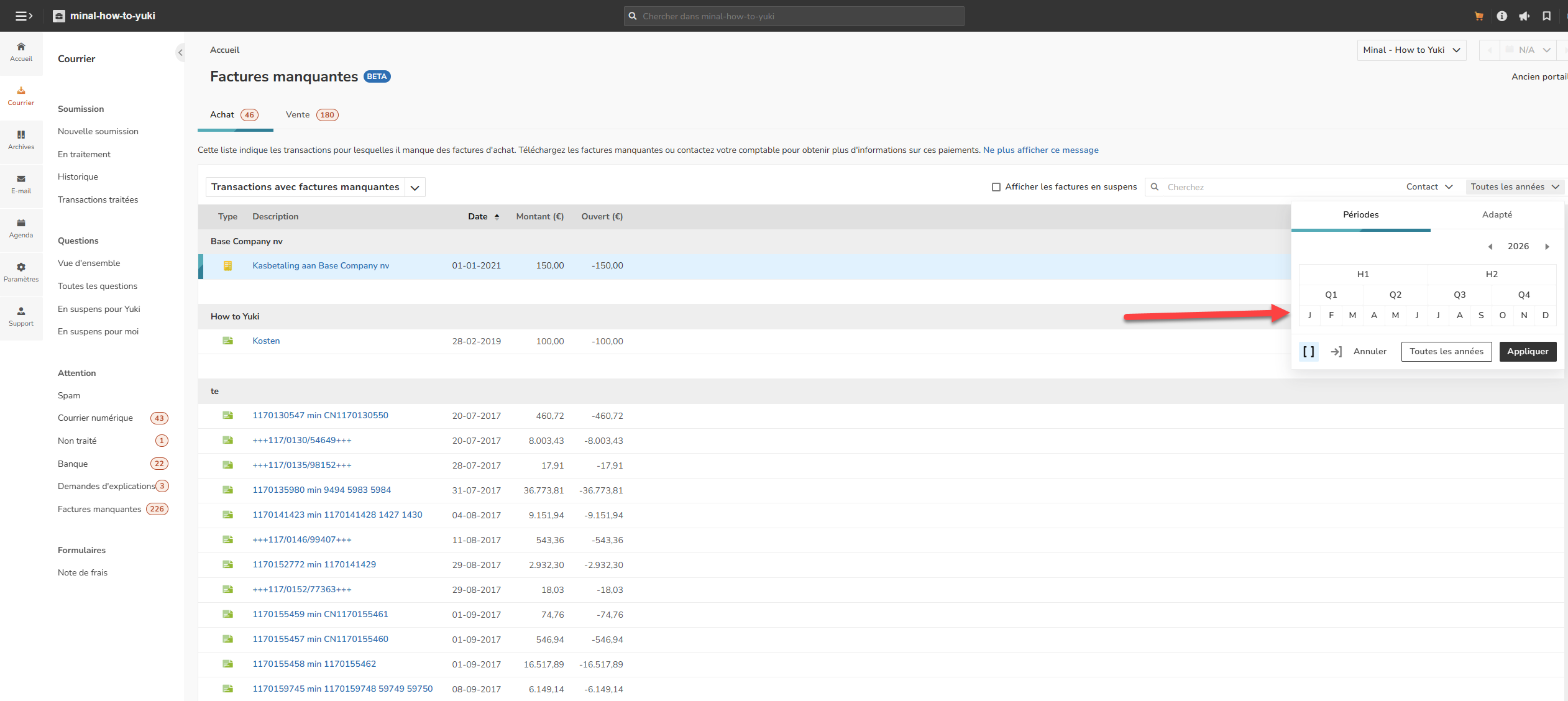Select the bracket period-range toggle
The image size is (1568, 701).
[1308, 352]
